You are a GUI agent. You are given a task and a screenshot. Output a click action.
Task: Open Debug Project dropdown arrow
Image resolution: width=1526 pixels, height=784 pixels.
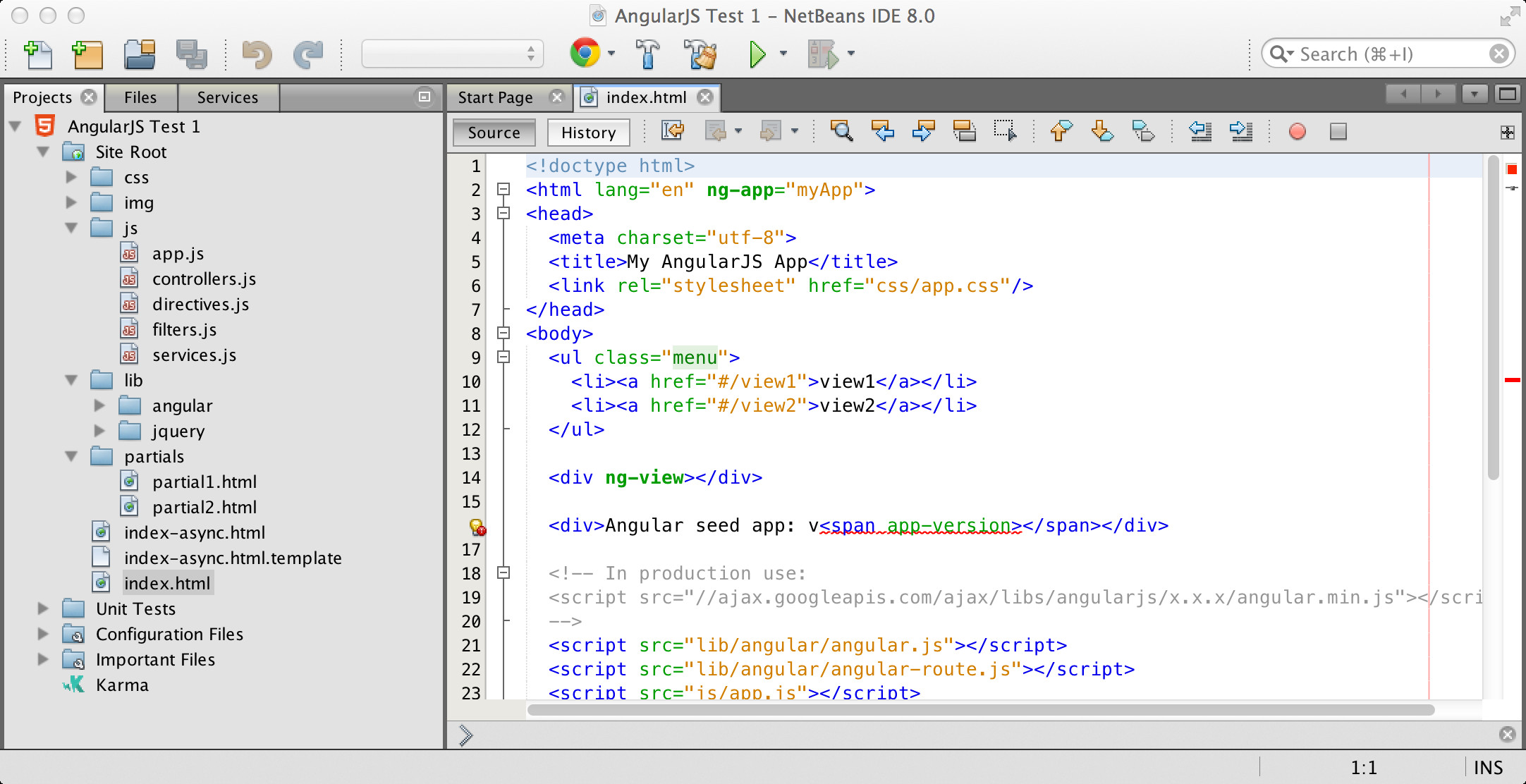click(851, 53)
